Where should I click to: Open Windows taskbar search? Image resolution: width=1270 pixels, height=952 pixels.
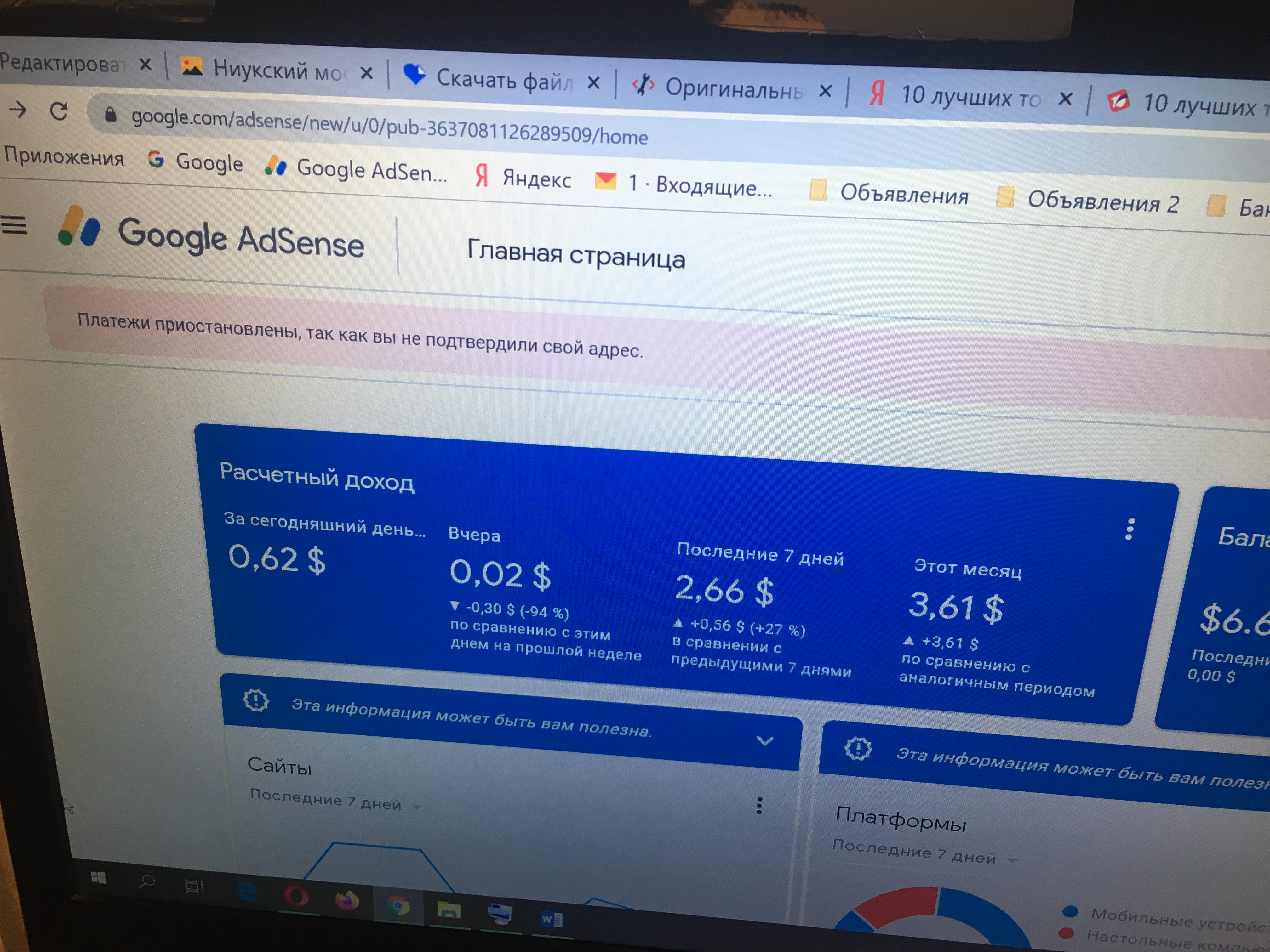click(147, 881)
